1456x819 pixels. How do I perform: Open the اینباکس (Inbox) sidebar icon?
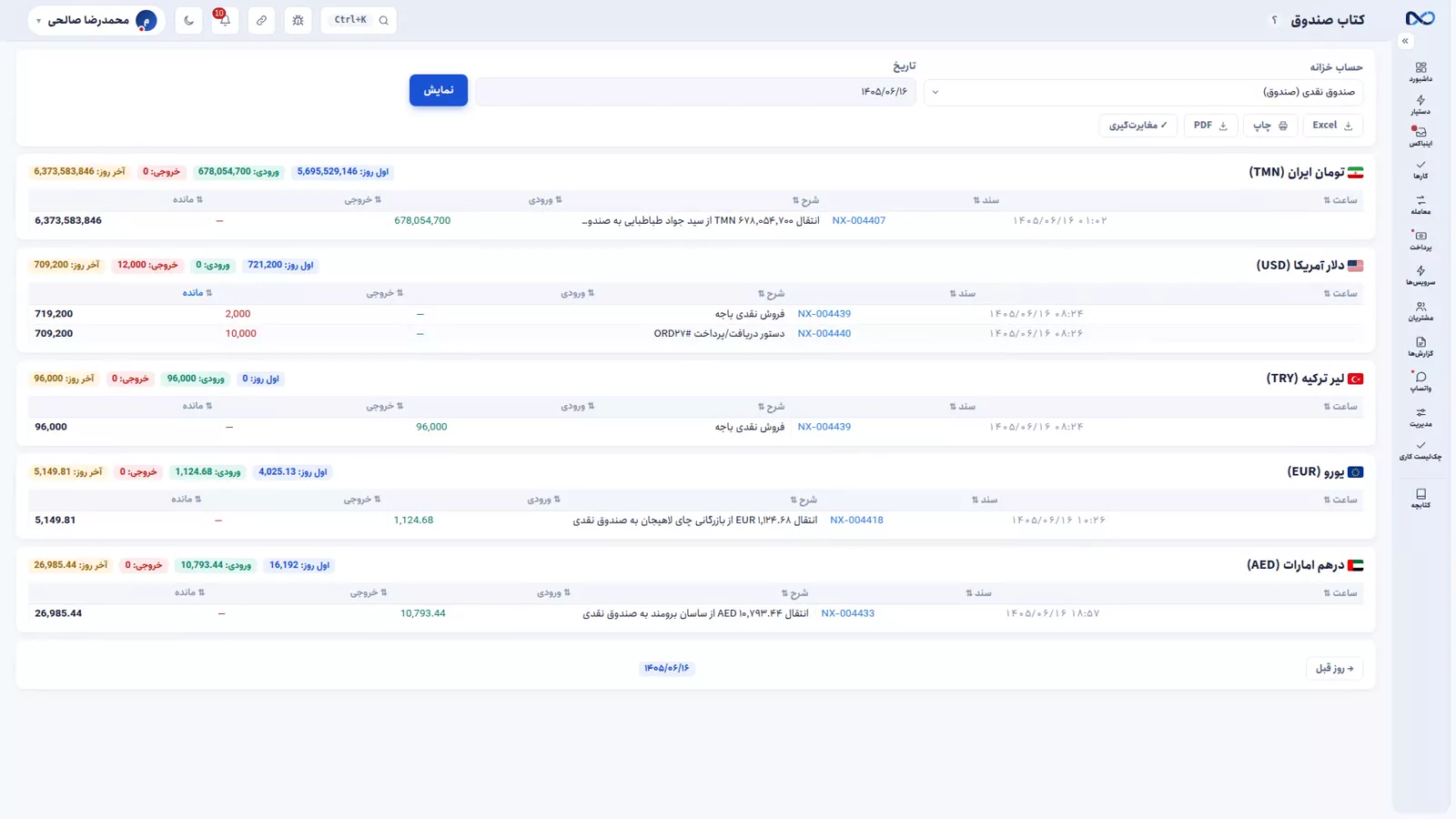pos(1421,136)
